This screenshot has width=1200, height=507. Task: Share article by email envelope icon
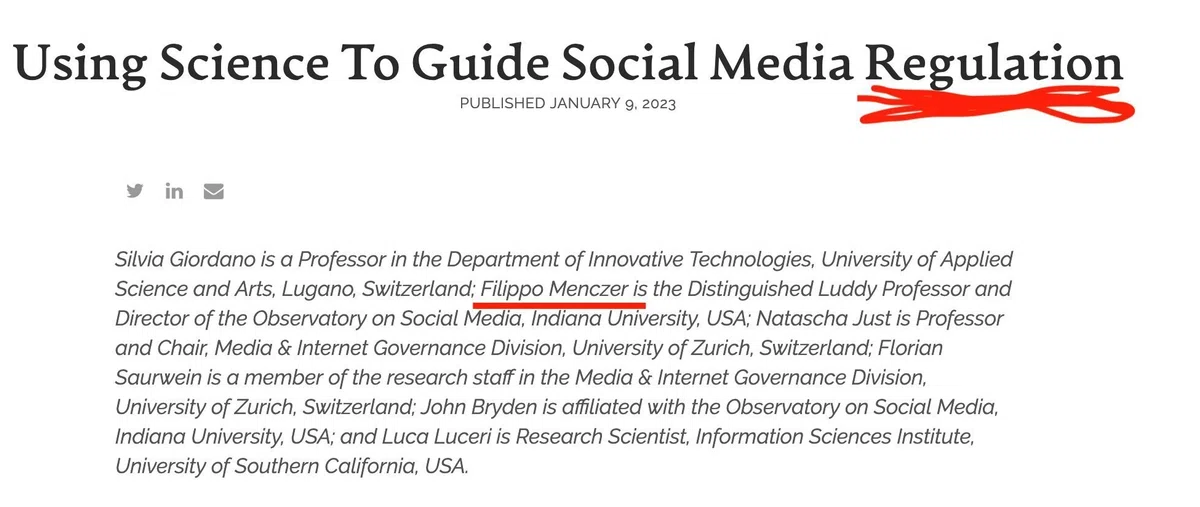[x=213, y=190]
